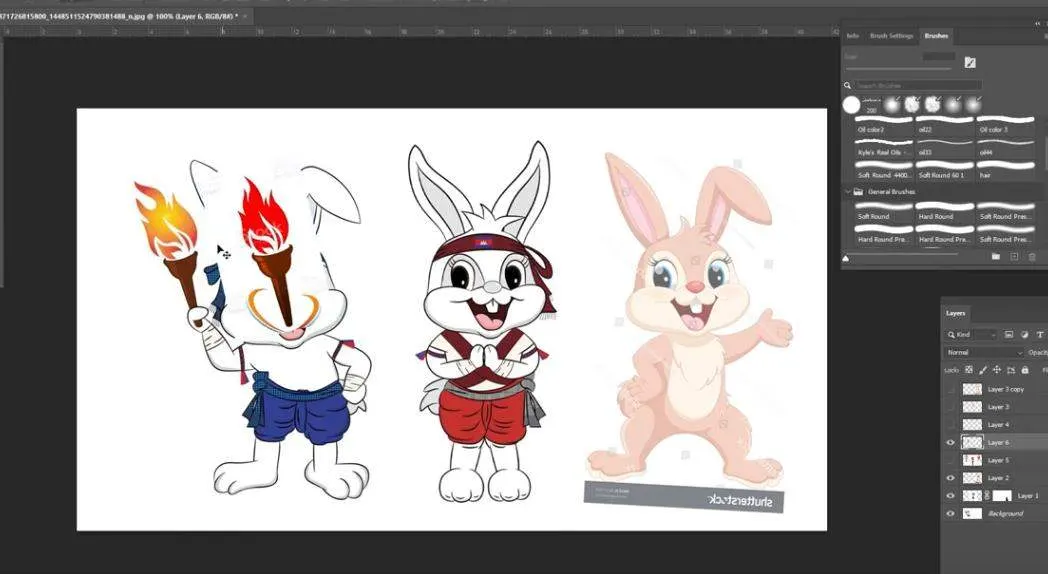Create a new brush preset
Screen dimensions: 1048x574
[1015, 257]
